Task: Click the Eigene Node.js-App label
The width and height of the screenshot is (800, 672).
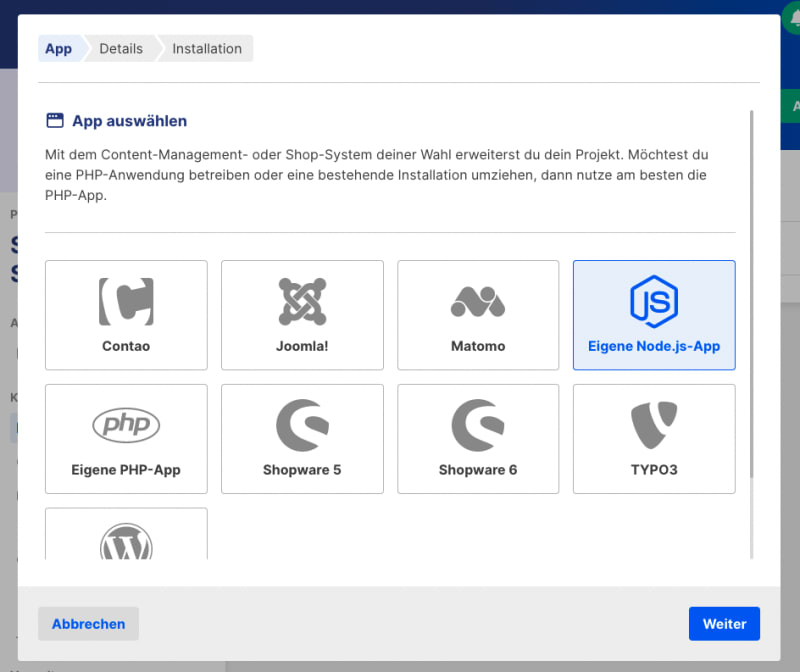Action: (654, 346)
